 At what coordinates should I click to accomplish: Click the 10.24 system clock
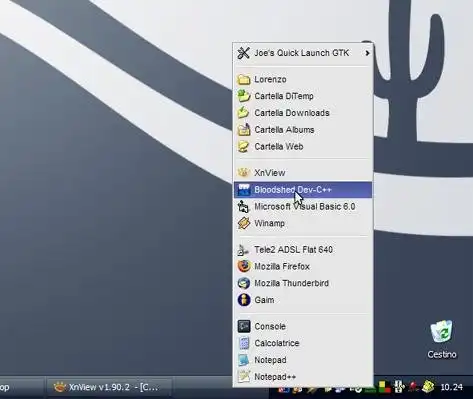tap(451, 387)
